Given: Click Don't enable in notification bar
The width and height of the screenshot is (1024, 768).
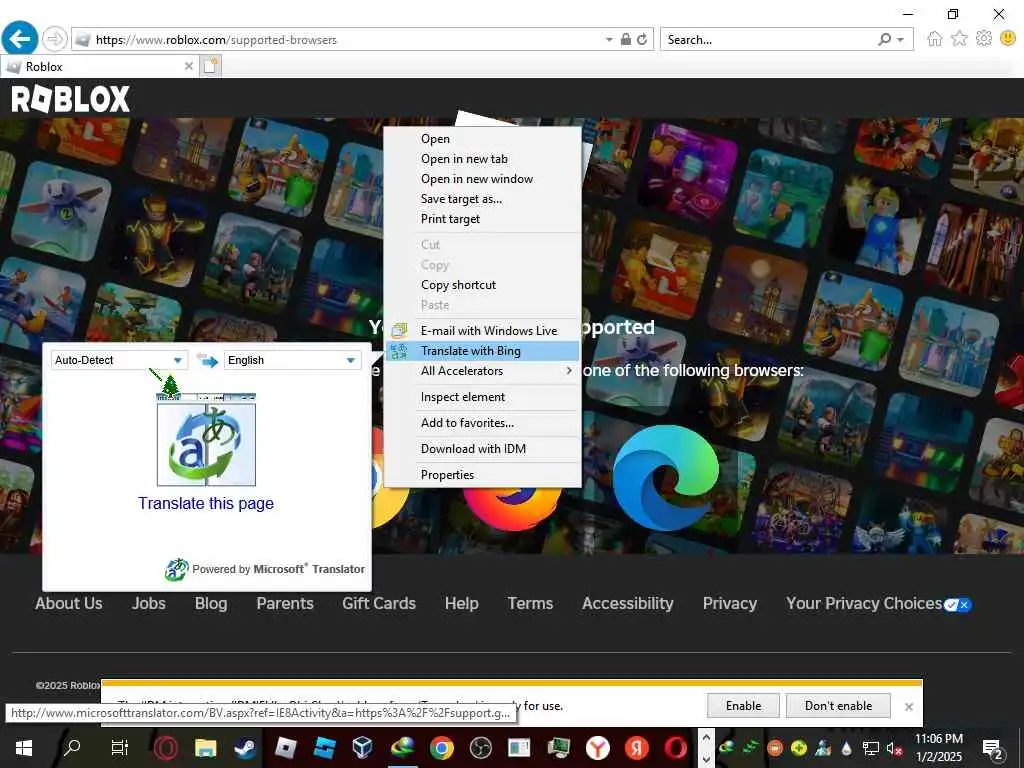Looking at the screenshot, I should (839, 706).
